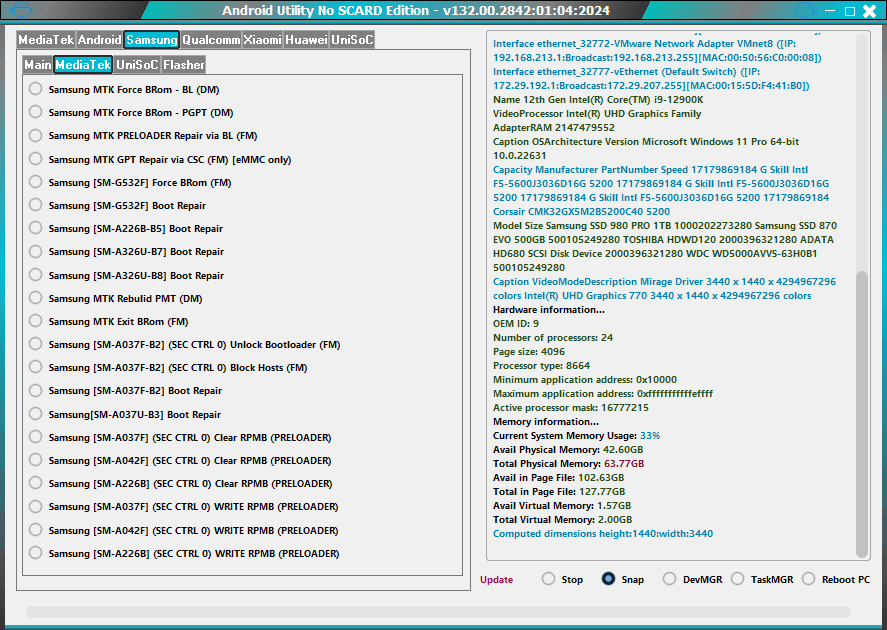Choose the Reboot PC option

(807, 579)
